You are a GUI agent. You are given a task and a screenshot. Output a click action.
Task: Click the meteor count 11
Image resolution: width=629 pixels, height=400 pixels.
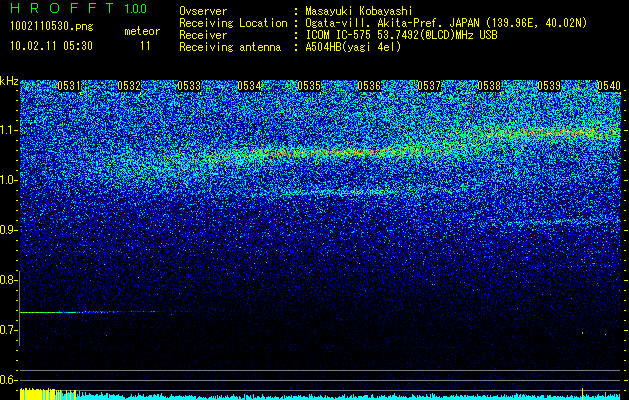[x=145, y=46]
